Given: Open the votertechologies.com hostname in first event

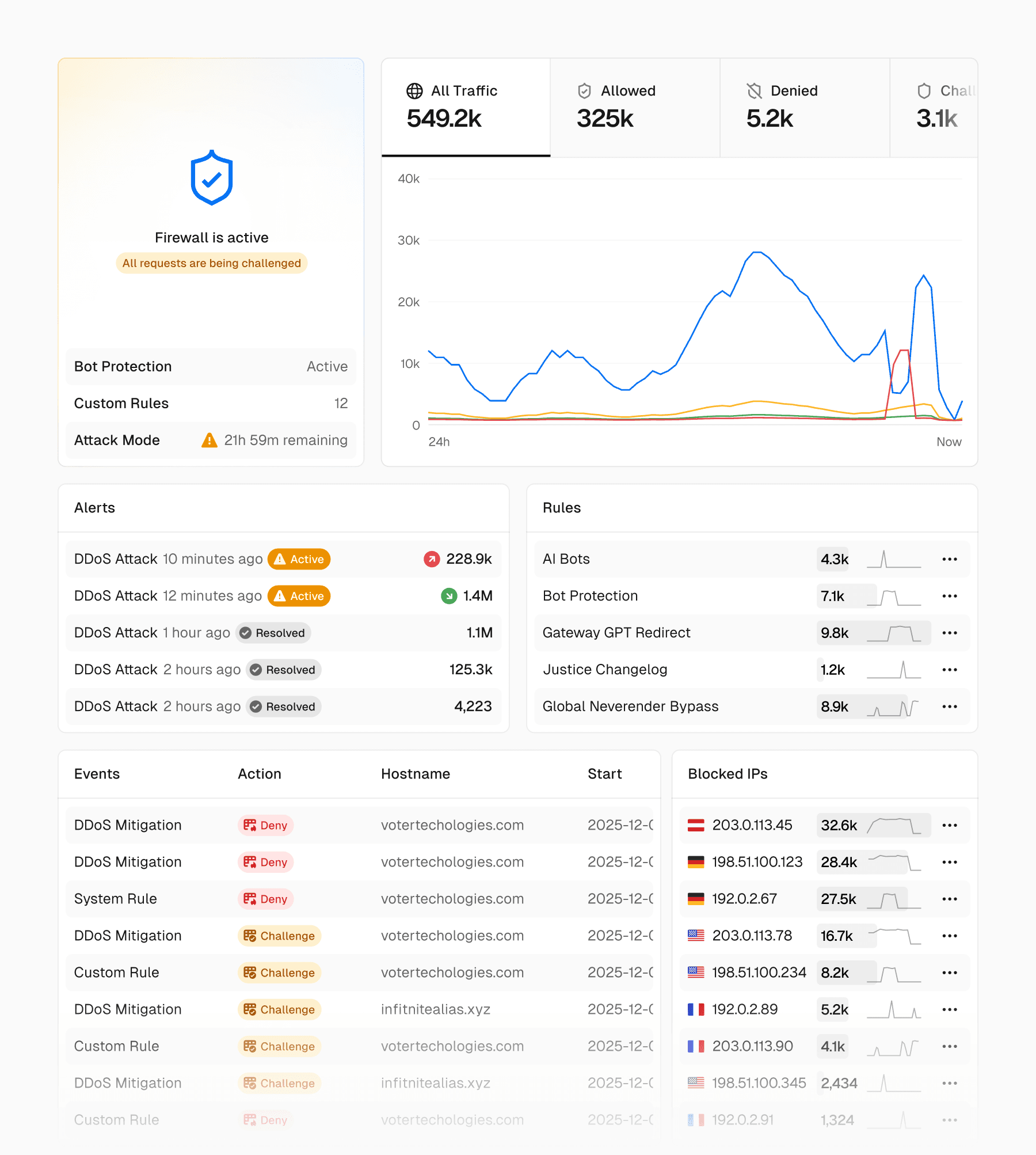Looking at the screenshot, I should (x=452, y=825).
